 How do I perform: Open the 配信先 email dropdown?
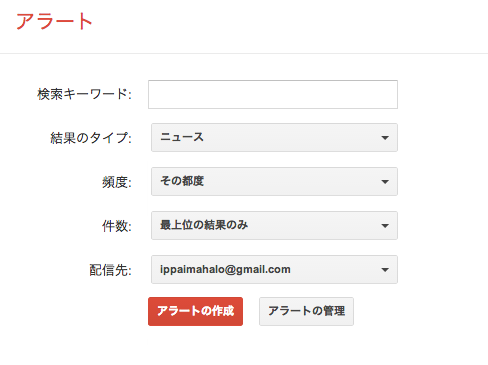(x=274, y=269)
